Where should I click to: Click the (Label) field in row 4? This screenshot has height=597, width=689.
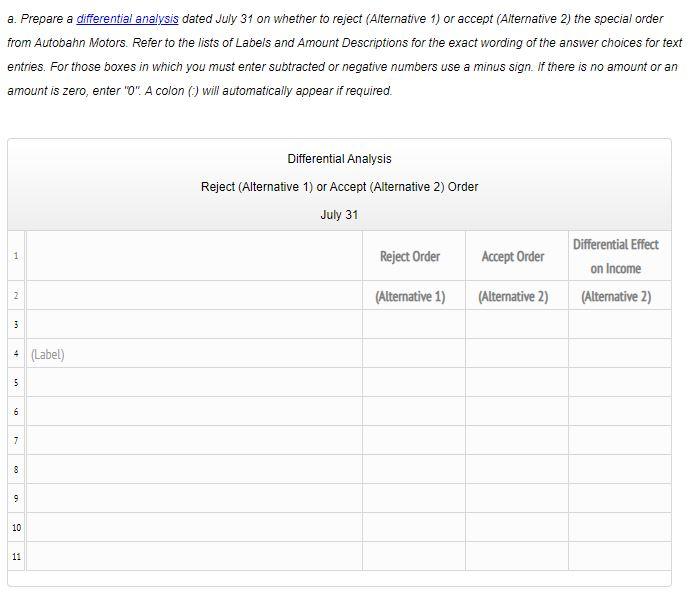point(194,354)
